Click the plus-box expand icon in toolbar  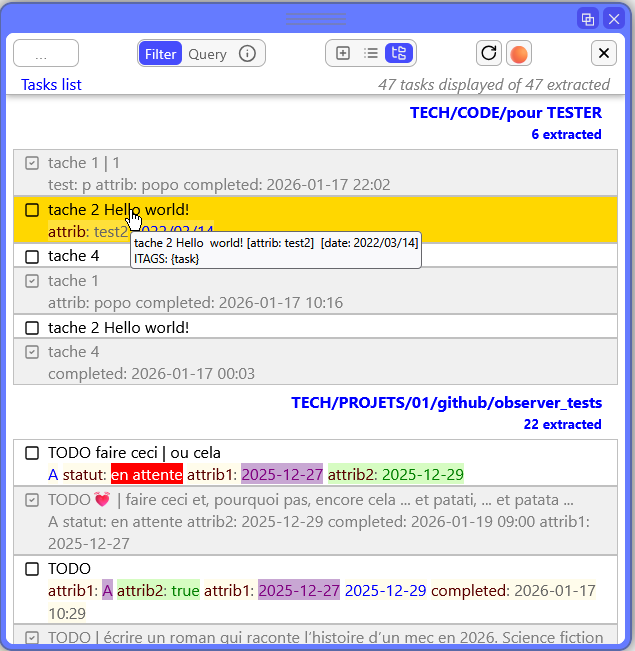343,54
